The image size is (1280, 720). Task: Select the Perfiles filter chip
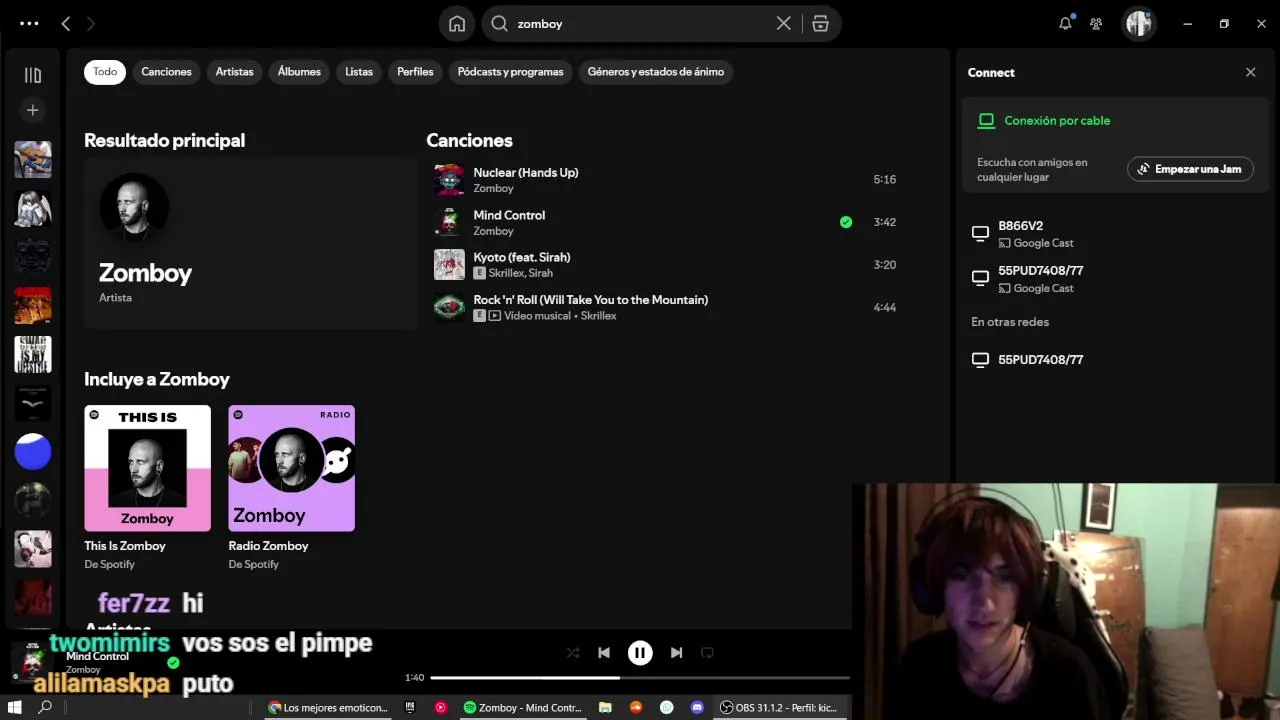[x=415, y=72]
